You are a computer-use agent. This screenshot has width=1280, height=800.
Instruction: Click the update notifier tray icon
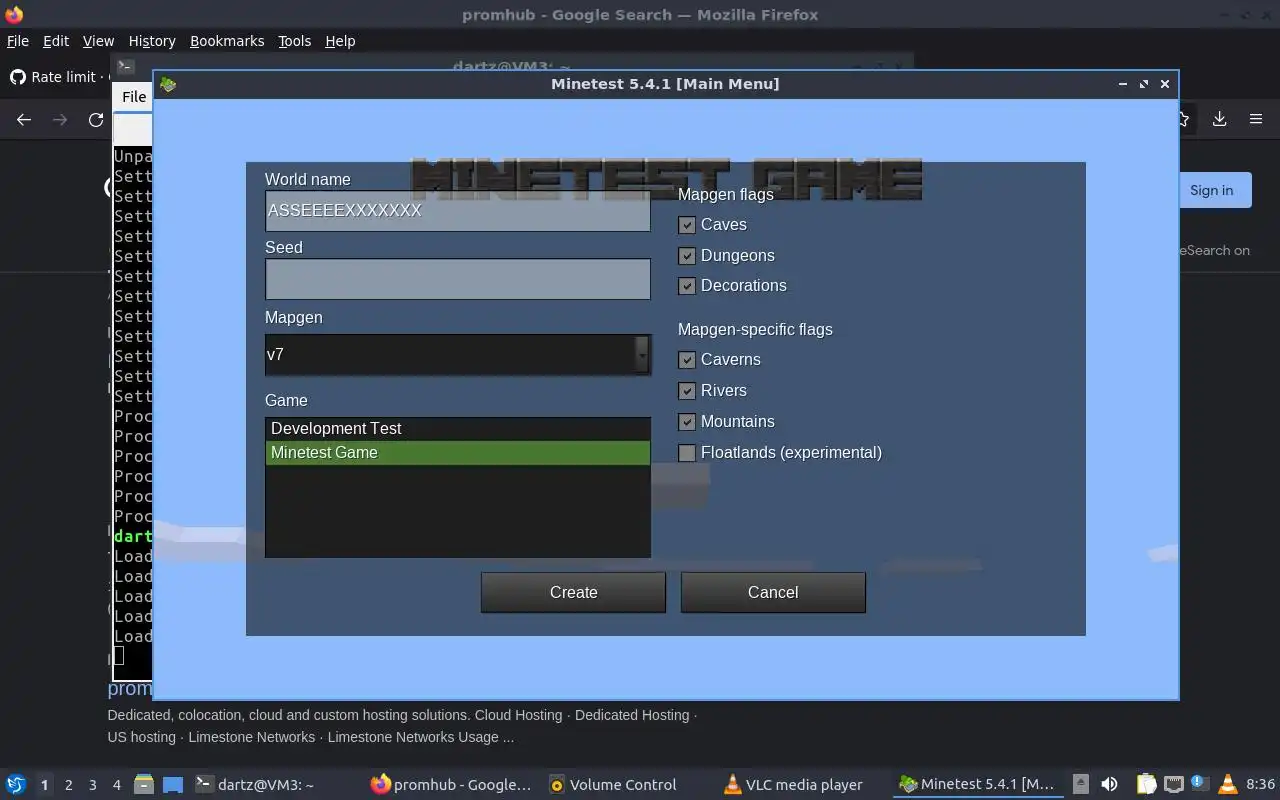1200,784
